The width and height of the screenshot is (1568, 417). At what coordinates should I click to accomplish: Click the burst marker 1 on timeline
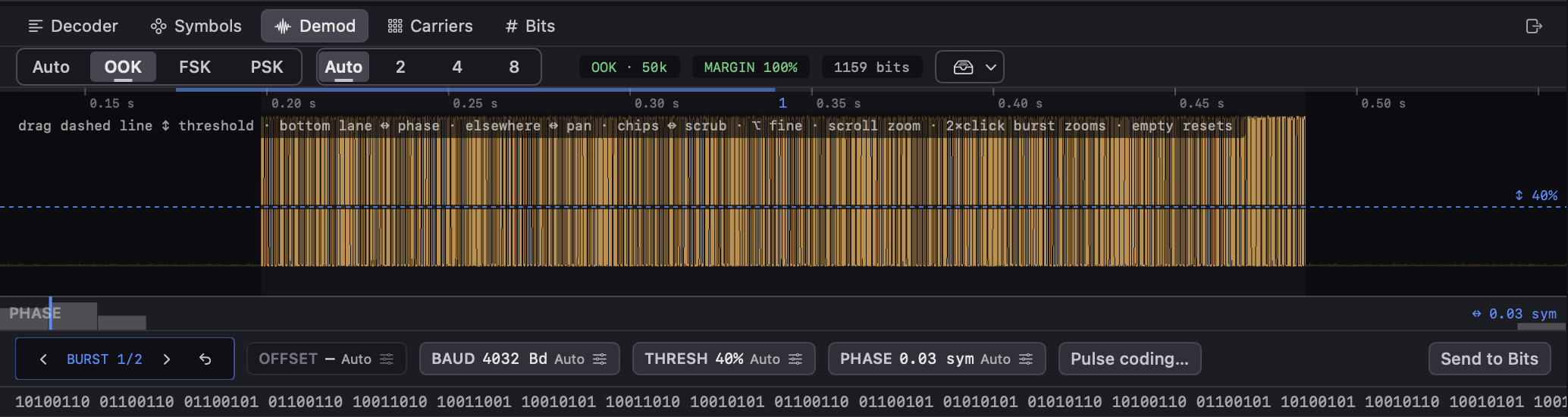(782, 102)
